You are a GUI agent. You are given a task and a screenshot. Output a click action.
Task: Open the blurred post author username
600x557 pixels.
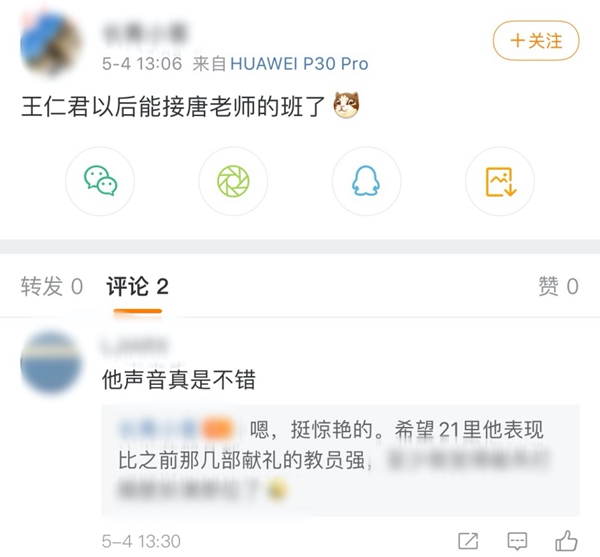145,32
